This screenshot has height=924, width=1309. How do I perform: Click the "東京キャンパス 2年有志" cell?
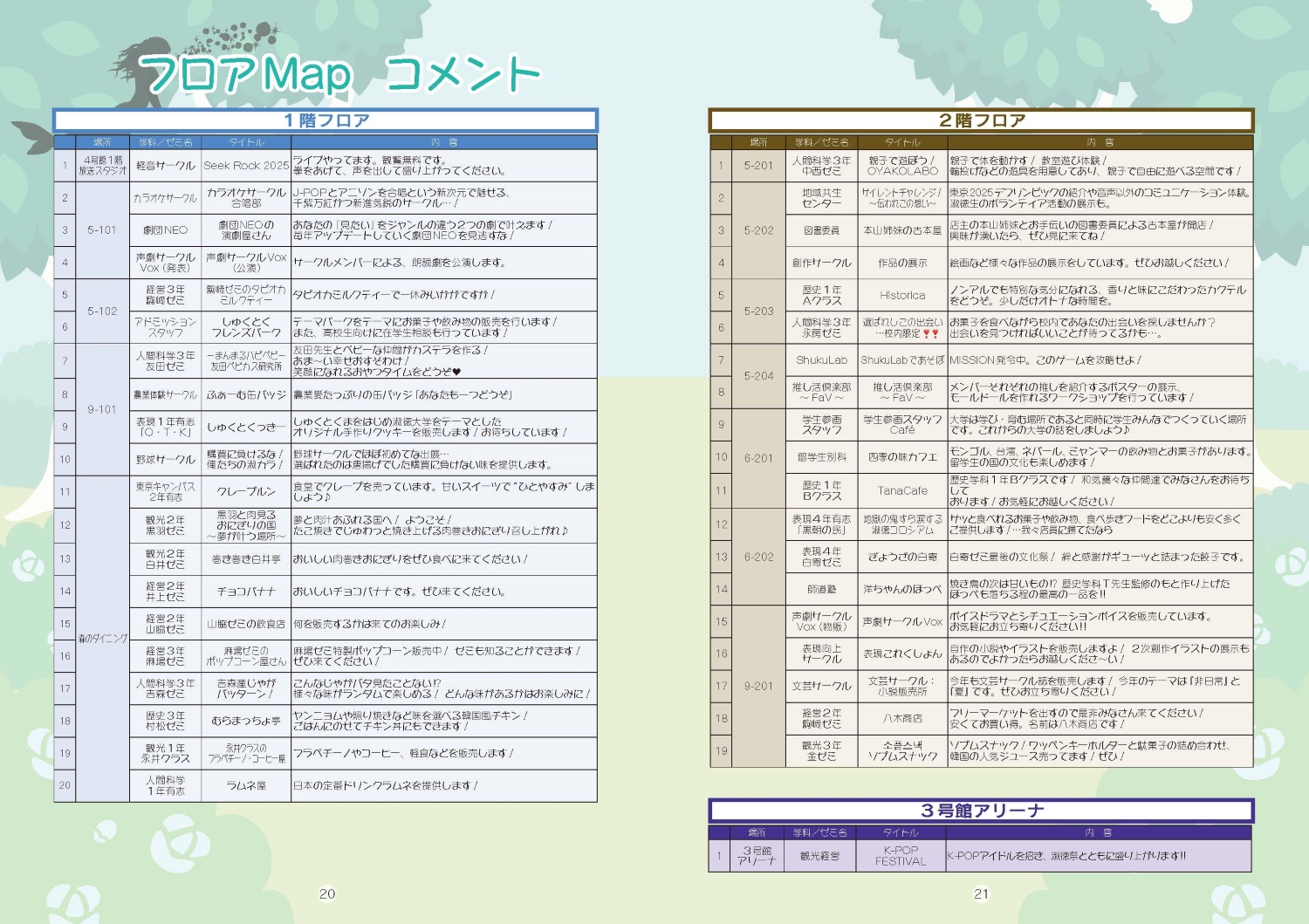pos(166,492)
